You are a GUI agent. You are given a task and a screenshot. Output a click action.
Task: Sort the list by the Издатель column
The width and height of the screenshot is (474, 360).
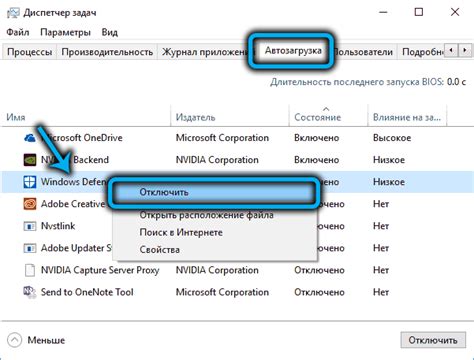[196, 117]
